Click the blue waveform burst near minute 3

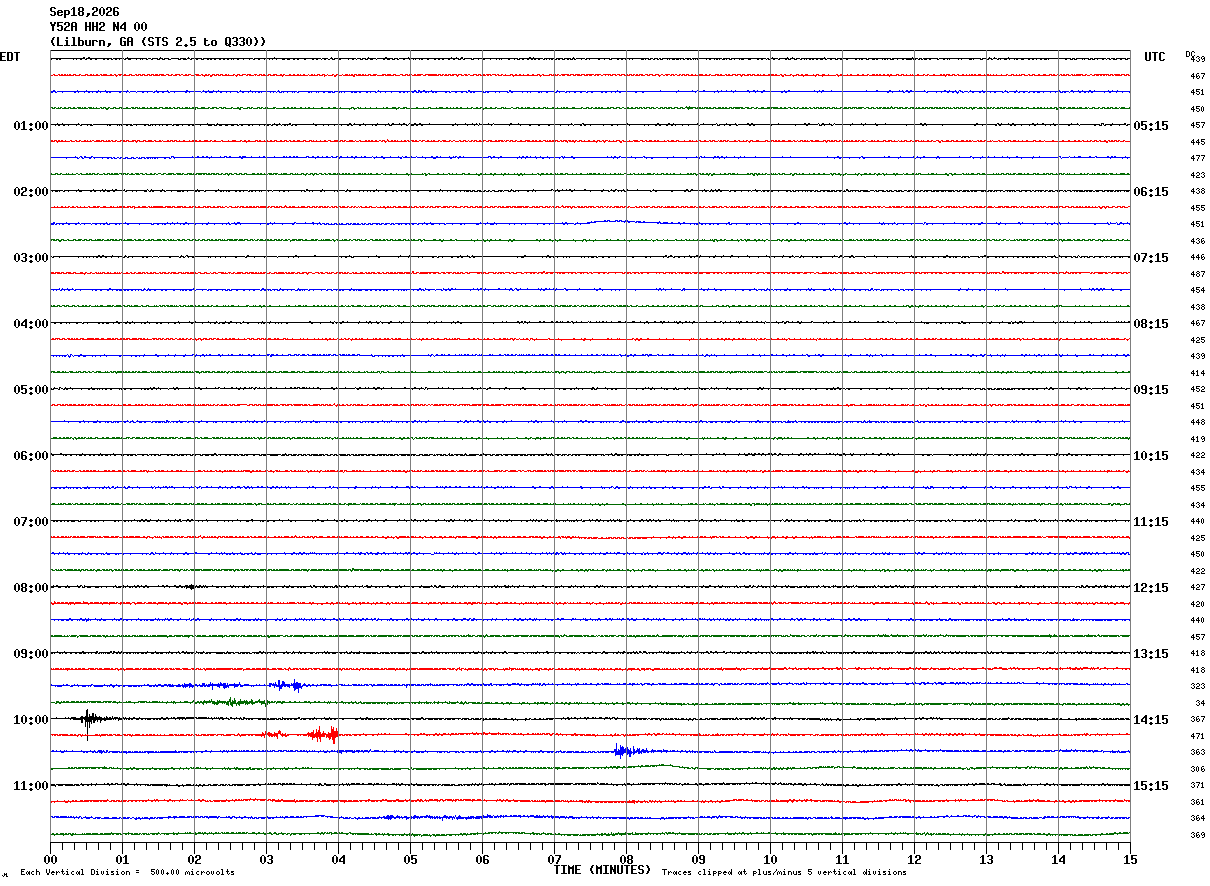coord(288,685)
